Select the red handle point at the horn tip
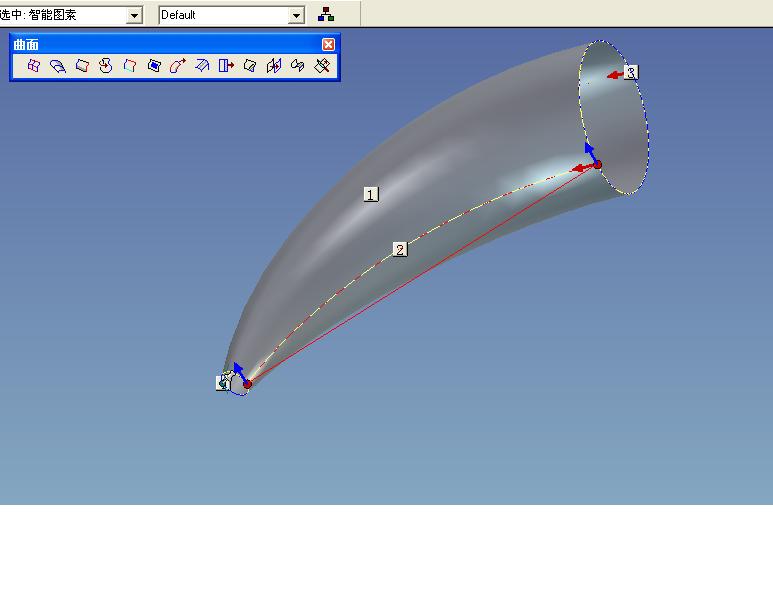This screenshot has height=607, width=773. tap(247, 384)
